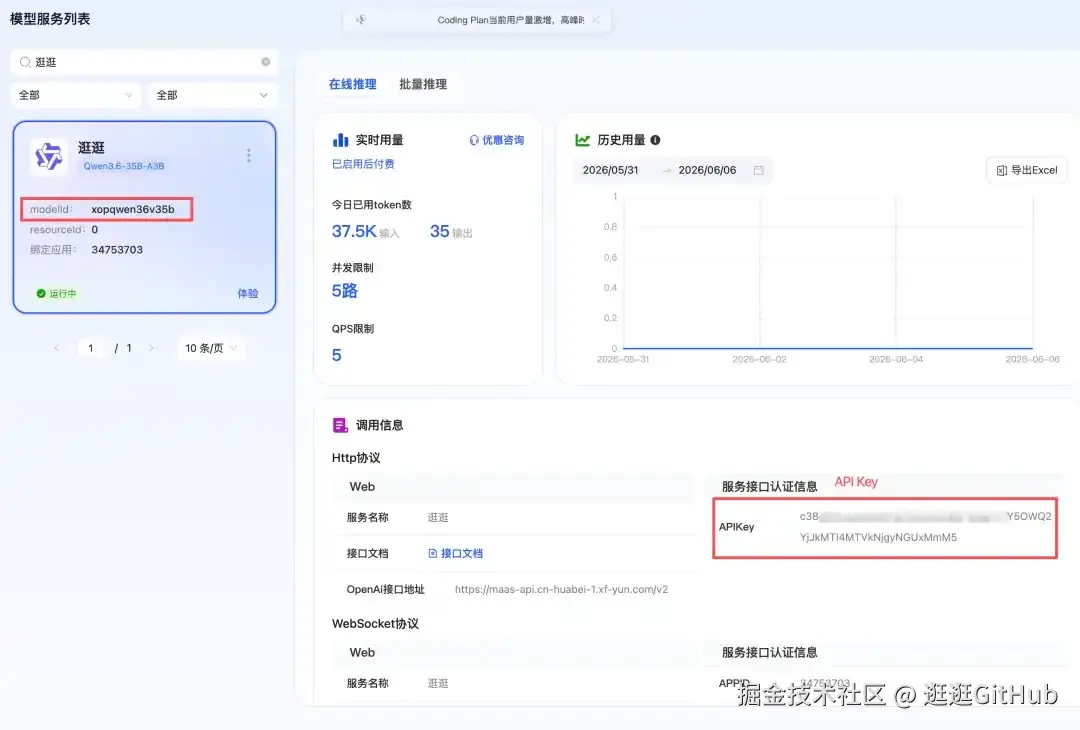
Task: Click the 体验 link on the model card
Action: point(248,293)
